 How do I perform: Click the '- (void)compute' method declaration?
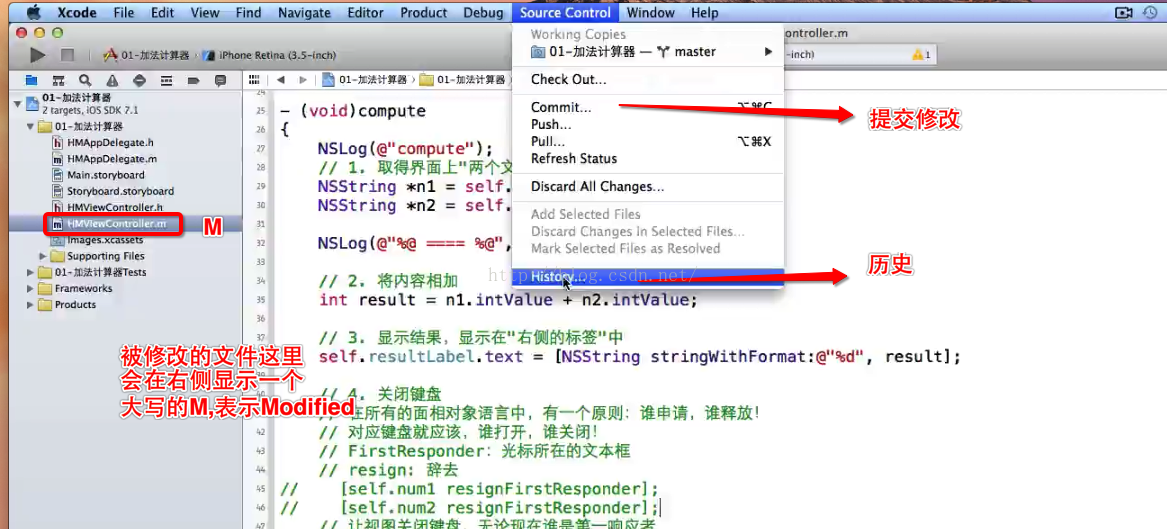pyautogui.click(x=353, y=111)
